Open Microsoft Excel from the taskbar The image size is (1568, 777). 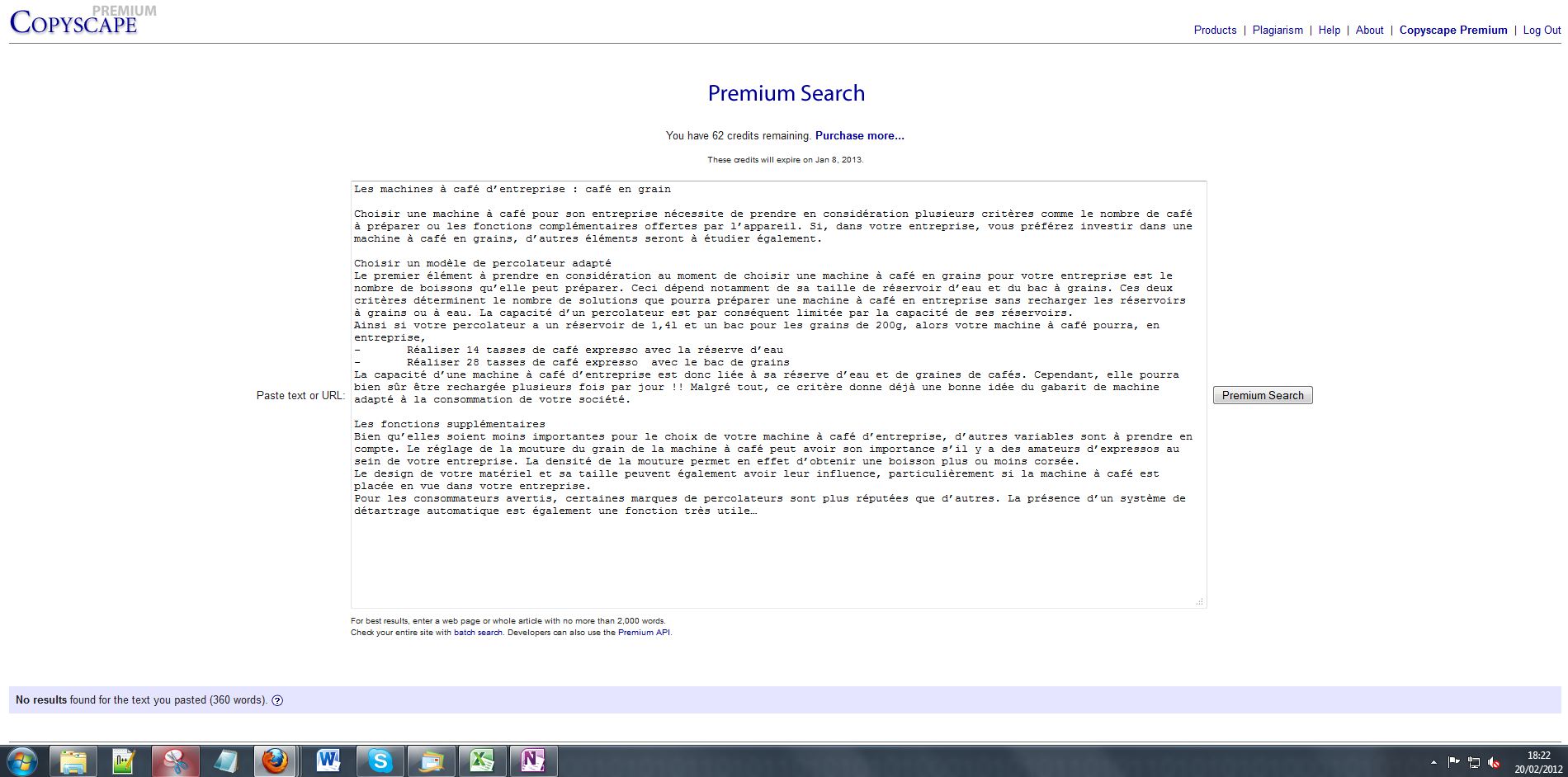tap(482, 761)
